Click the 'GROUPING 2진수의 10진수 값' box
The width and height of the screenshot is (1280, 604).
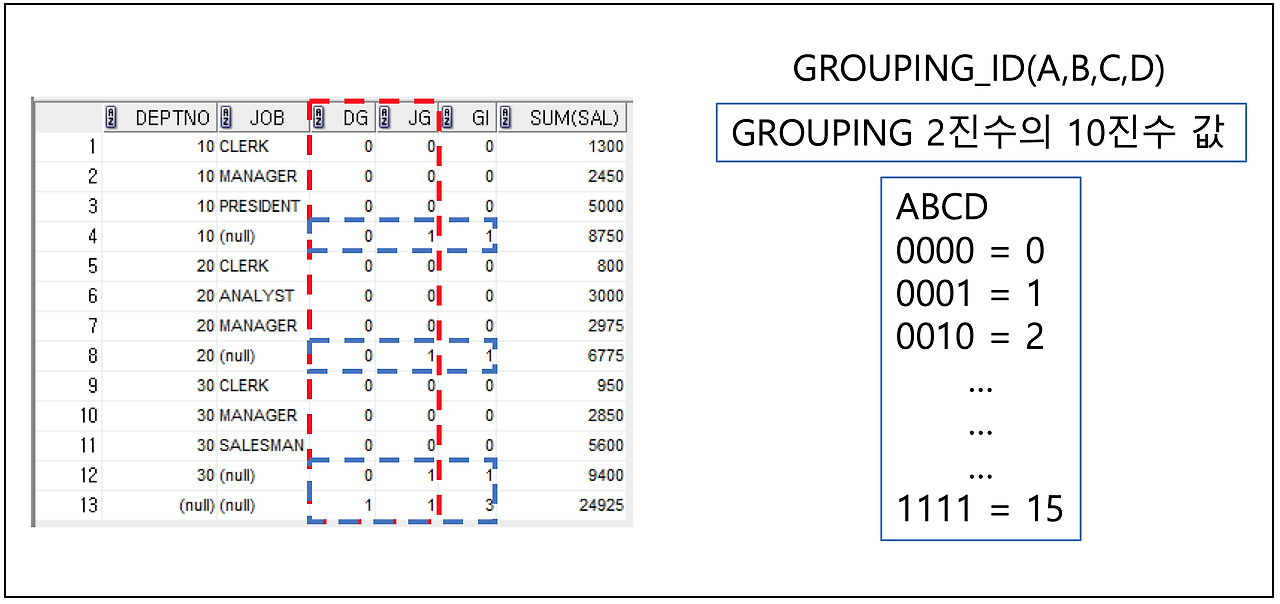981,132
